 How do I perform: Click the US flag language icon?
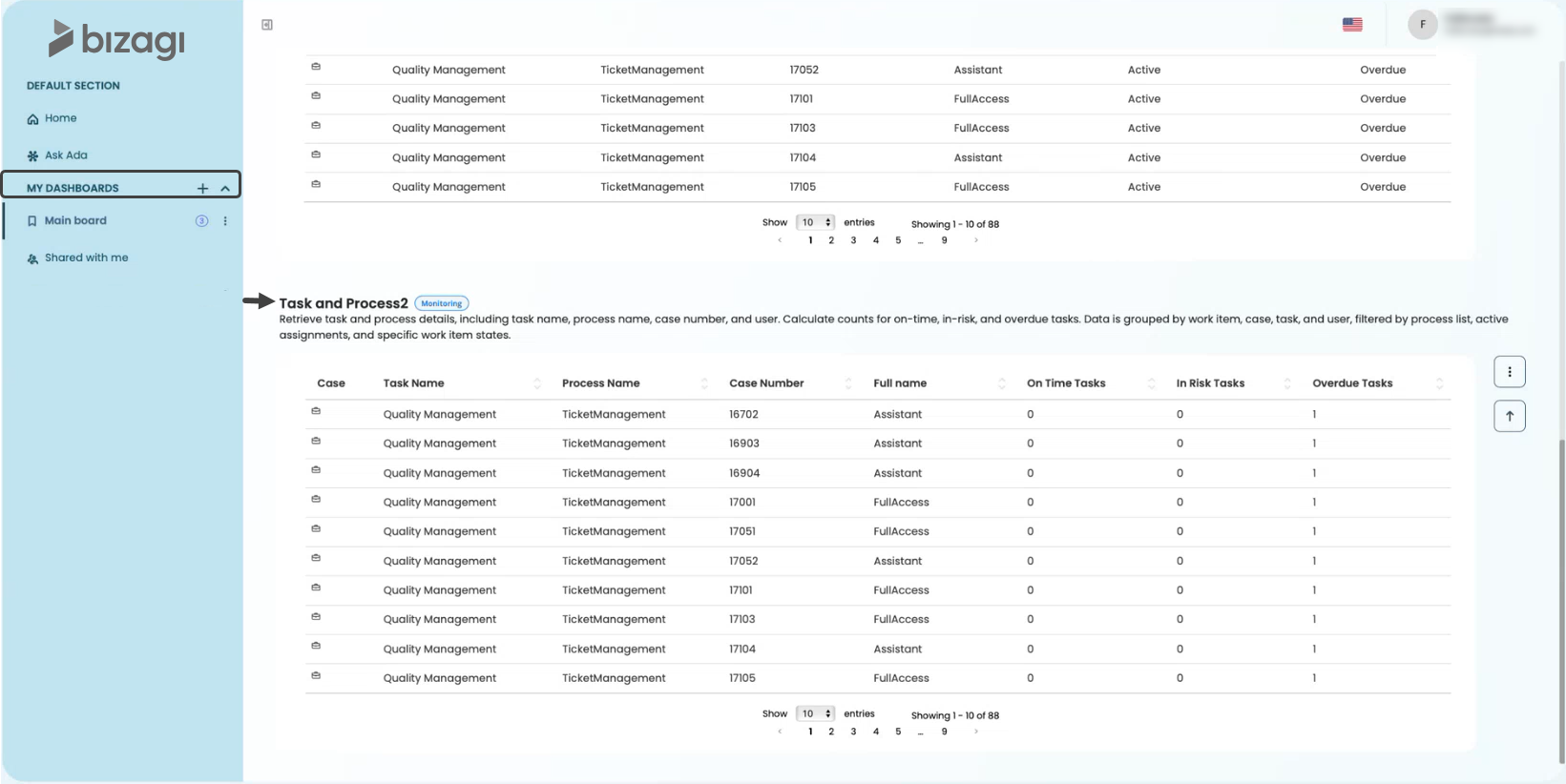1352,25
